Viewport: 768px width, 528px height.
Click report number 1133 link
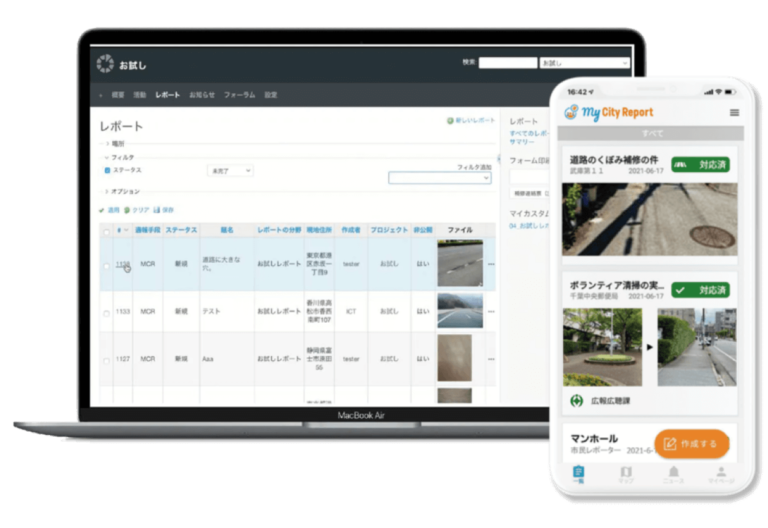point(122,311)
